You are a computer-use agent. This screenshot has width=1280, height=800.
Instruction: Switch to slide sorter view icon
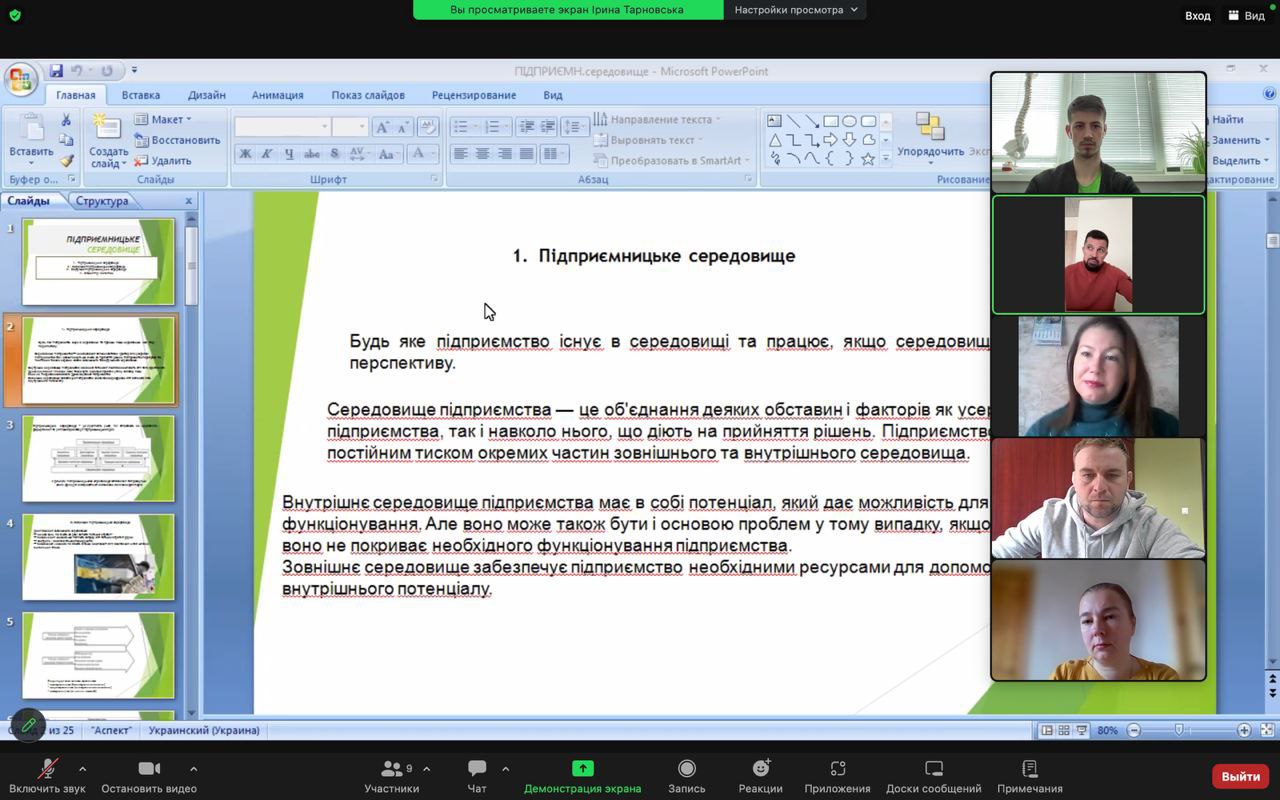click(1066, 730)
